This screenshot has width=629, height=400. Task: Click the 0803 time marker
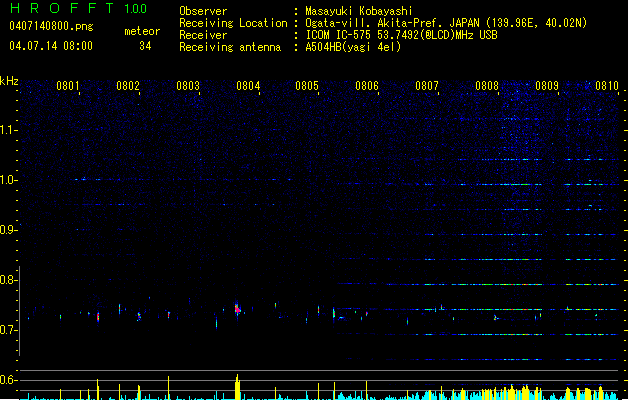188,86
